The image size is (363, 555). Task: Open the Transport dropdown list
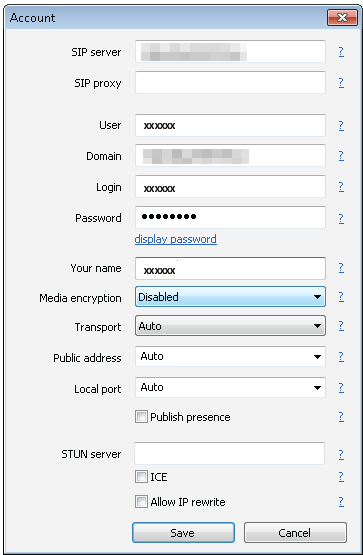click(x=230, y=326)
